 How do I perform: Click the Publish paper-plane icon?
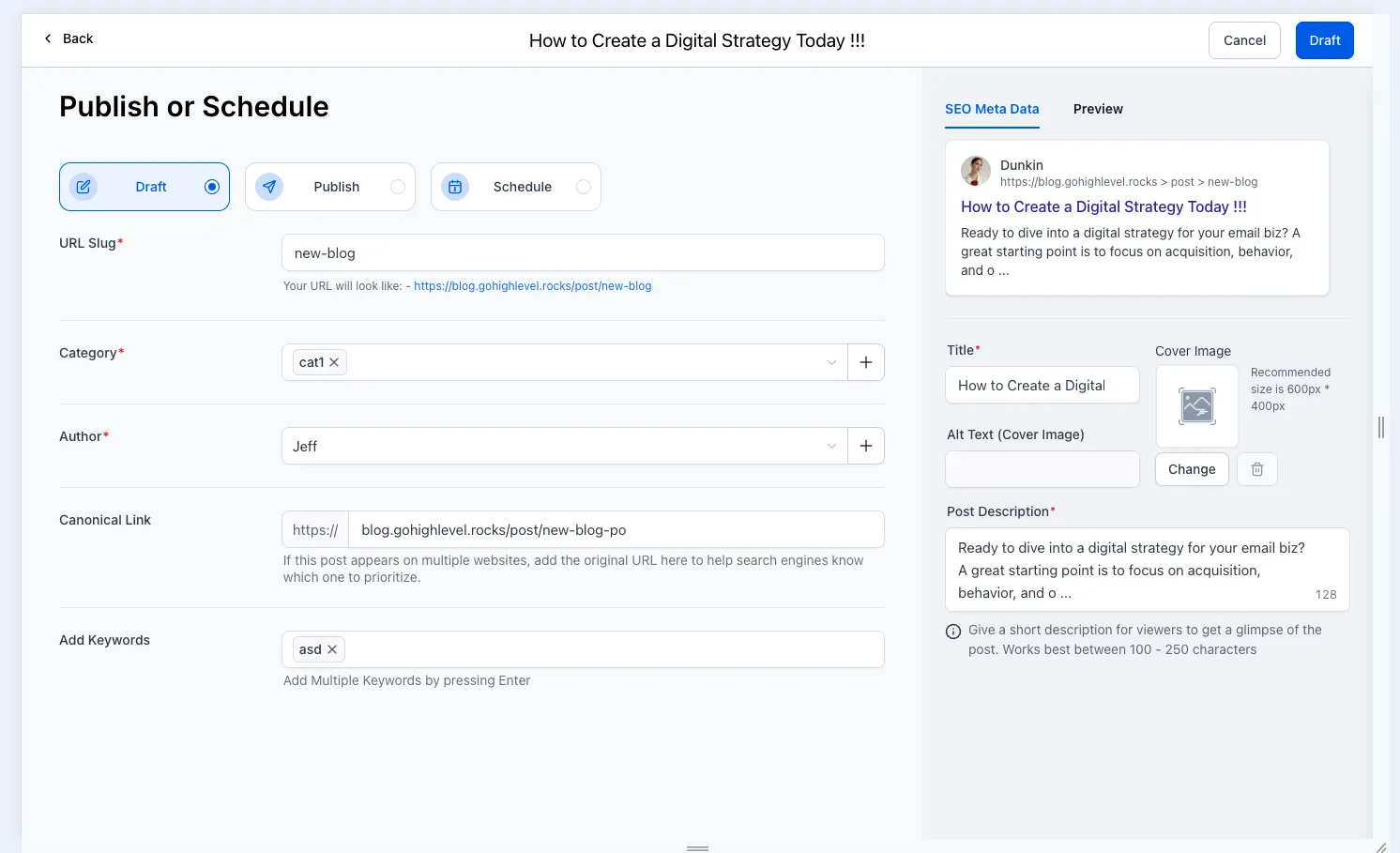pos(269,187)
